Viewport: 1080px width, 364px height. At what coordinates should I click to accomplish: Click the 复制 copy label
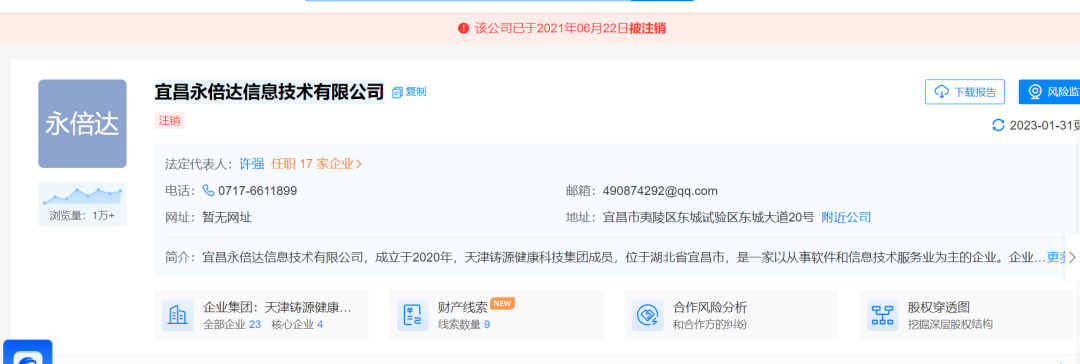click(x=416, y=92)
